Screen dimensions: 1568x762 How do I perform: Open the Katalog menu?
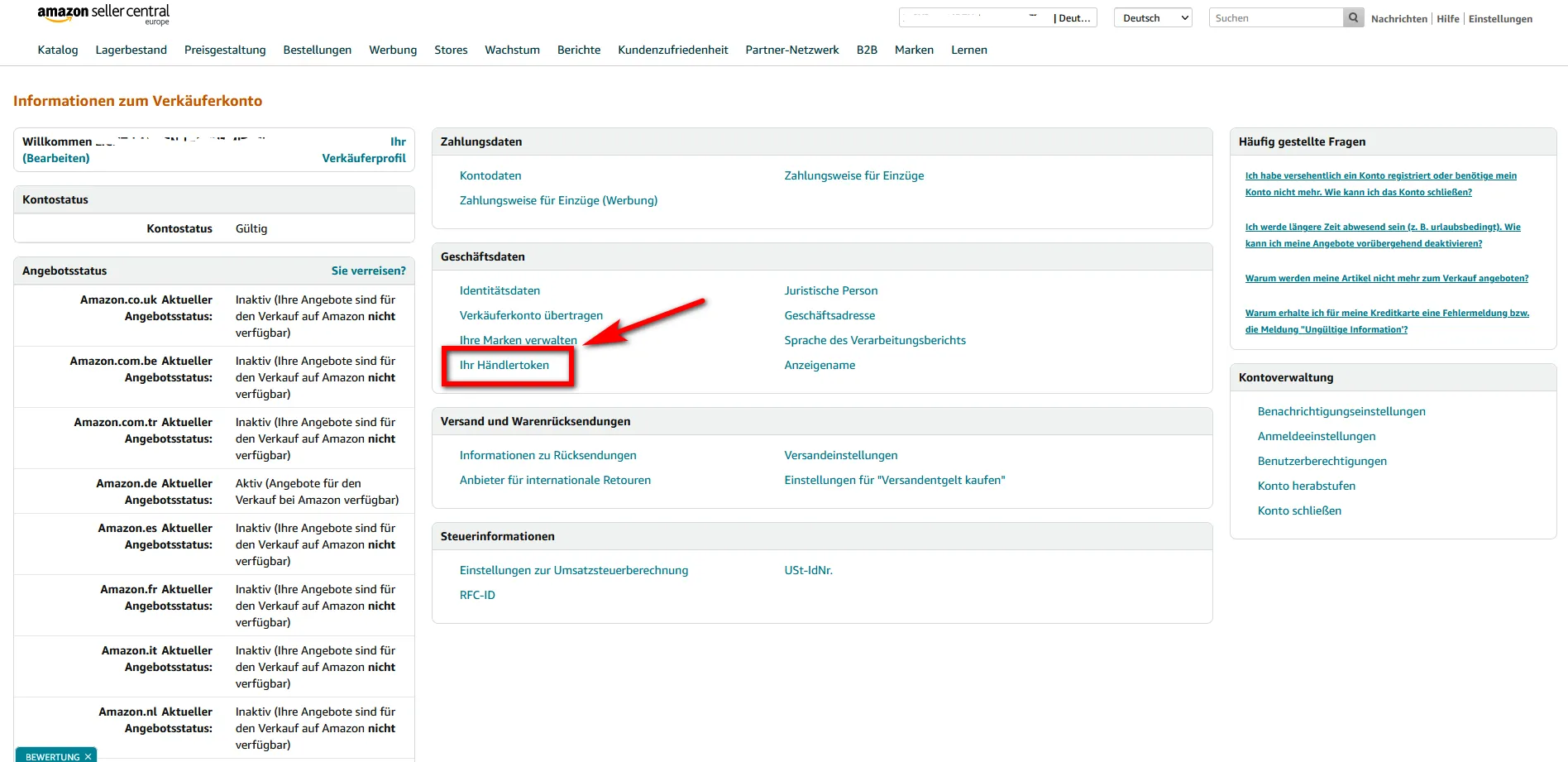58,50
